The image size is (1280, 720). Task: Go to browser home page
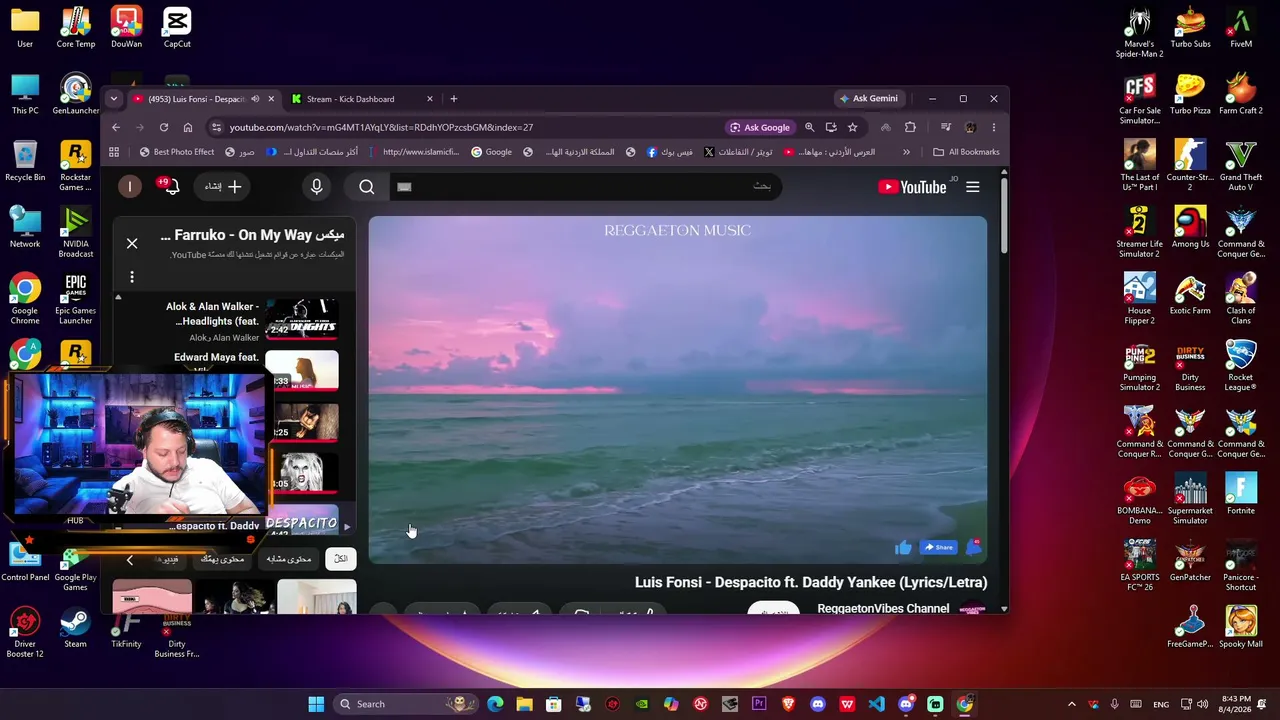click(188, 127)
